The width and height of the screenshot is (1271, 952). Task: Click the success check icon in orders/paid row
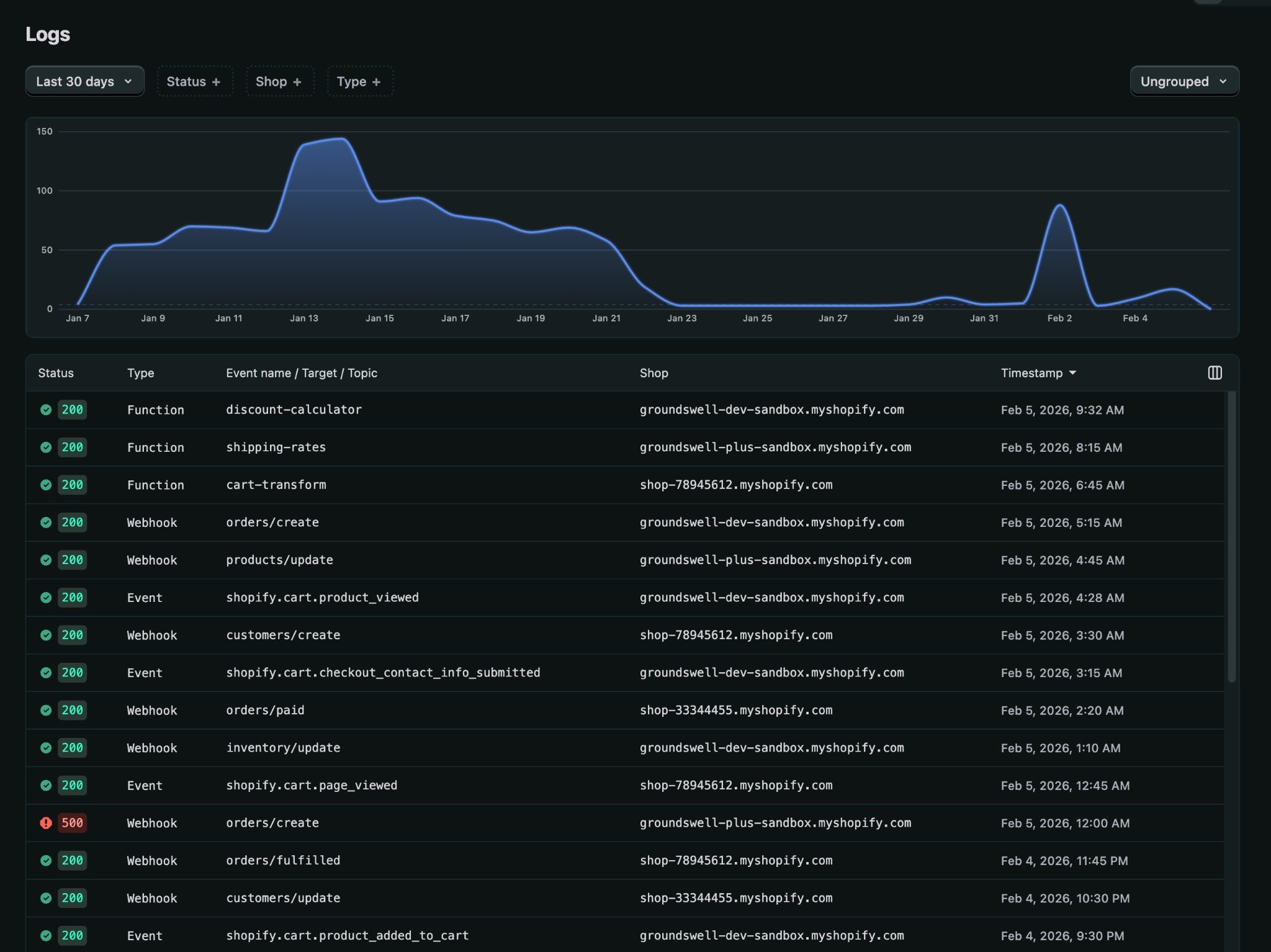(x=46, y=710)
